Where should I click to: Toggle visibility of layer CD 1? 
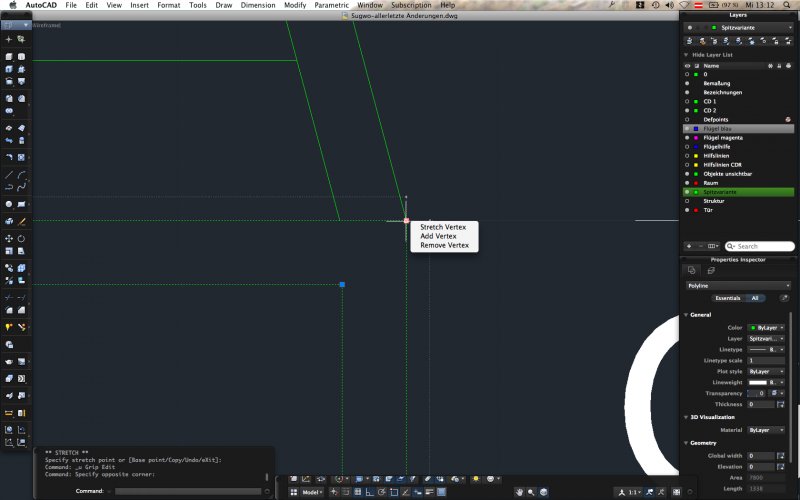[687, 102]
